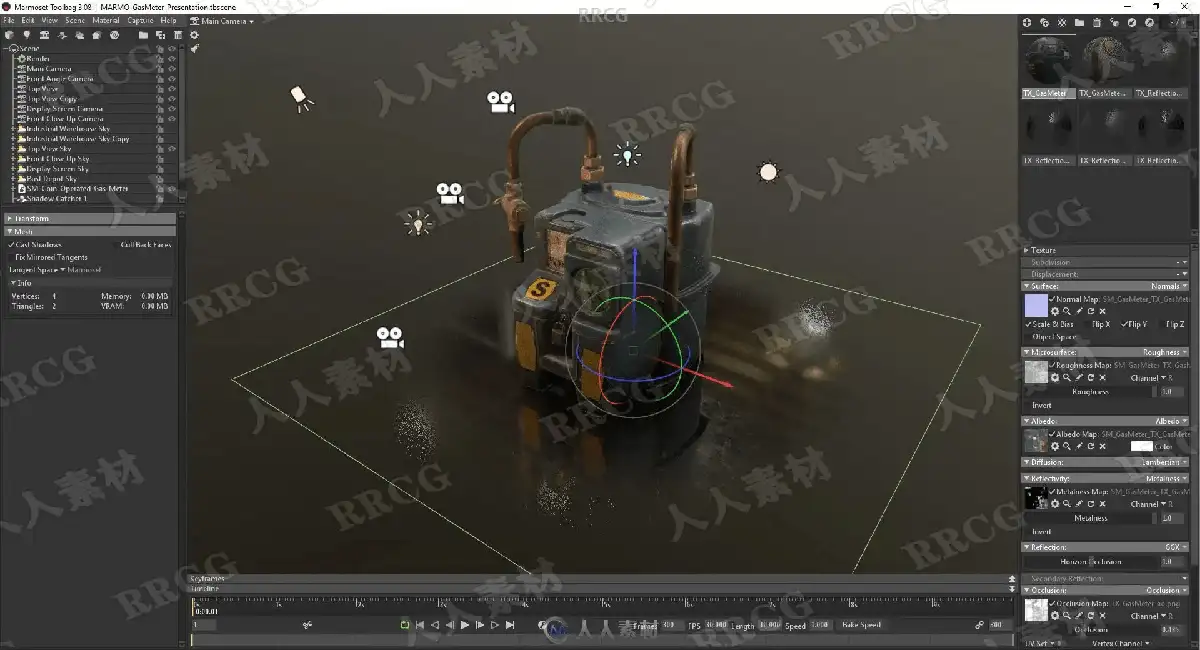Click the lock icon on the Top View row
The height and width of the screenshot is (650, 1200).
coord(160,89)
